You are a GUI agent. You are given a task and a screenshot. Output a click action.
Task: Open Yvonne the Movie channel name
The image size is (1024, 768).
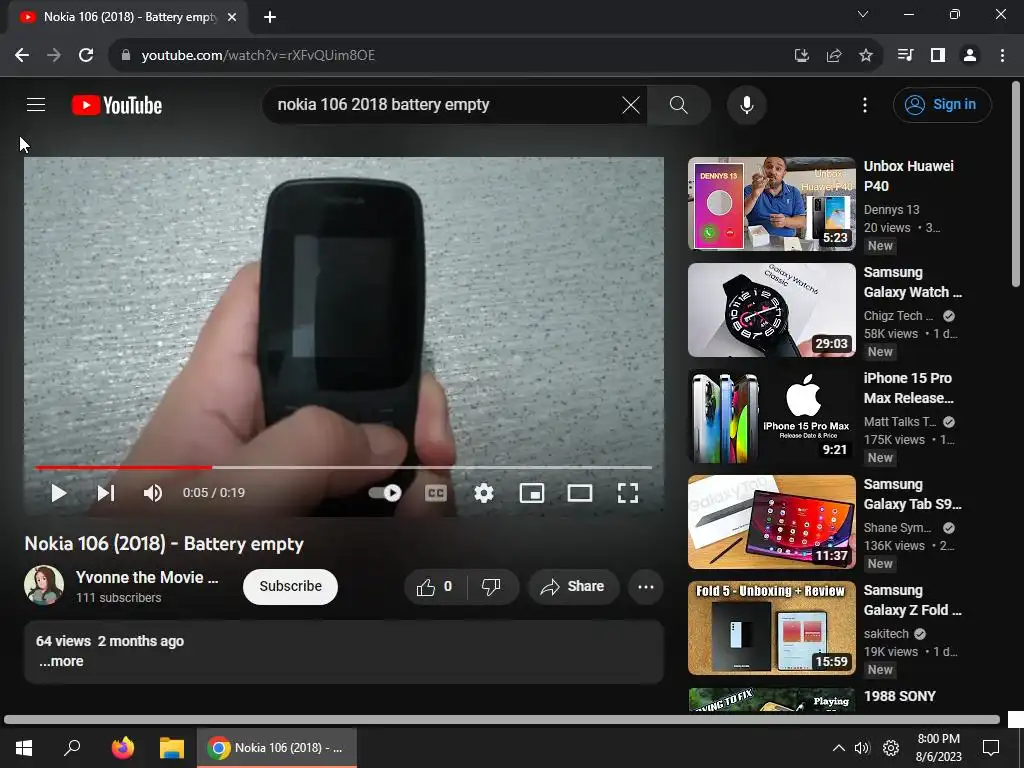pyautogui.click(x=147, y=577)
